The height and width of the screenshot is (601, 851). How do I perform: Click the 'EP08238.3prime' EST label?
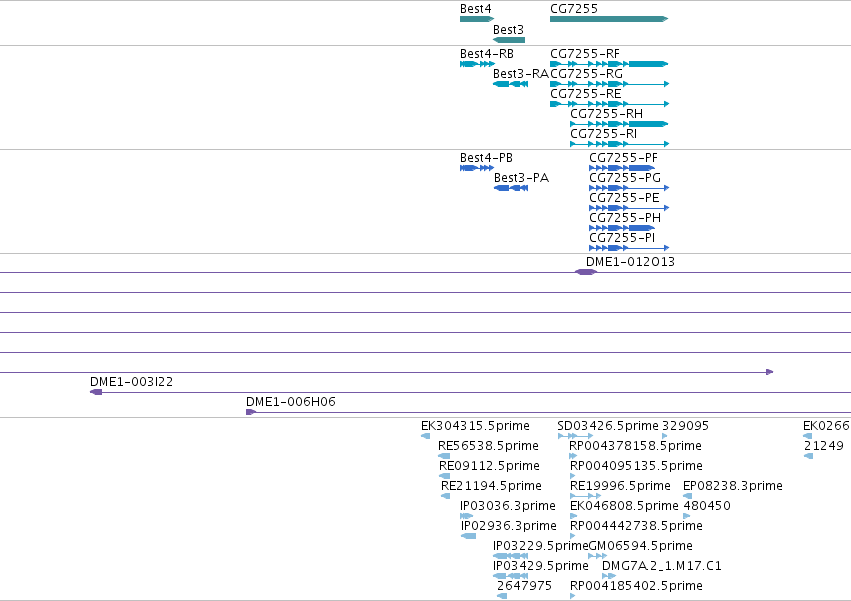coord(733,486)
